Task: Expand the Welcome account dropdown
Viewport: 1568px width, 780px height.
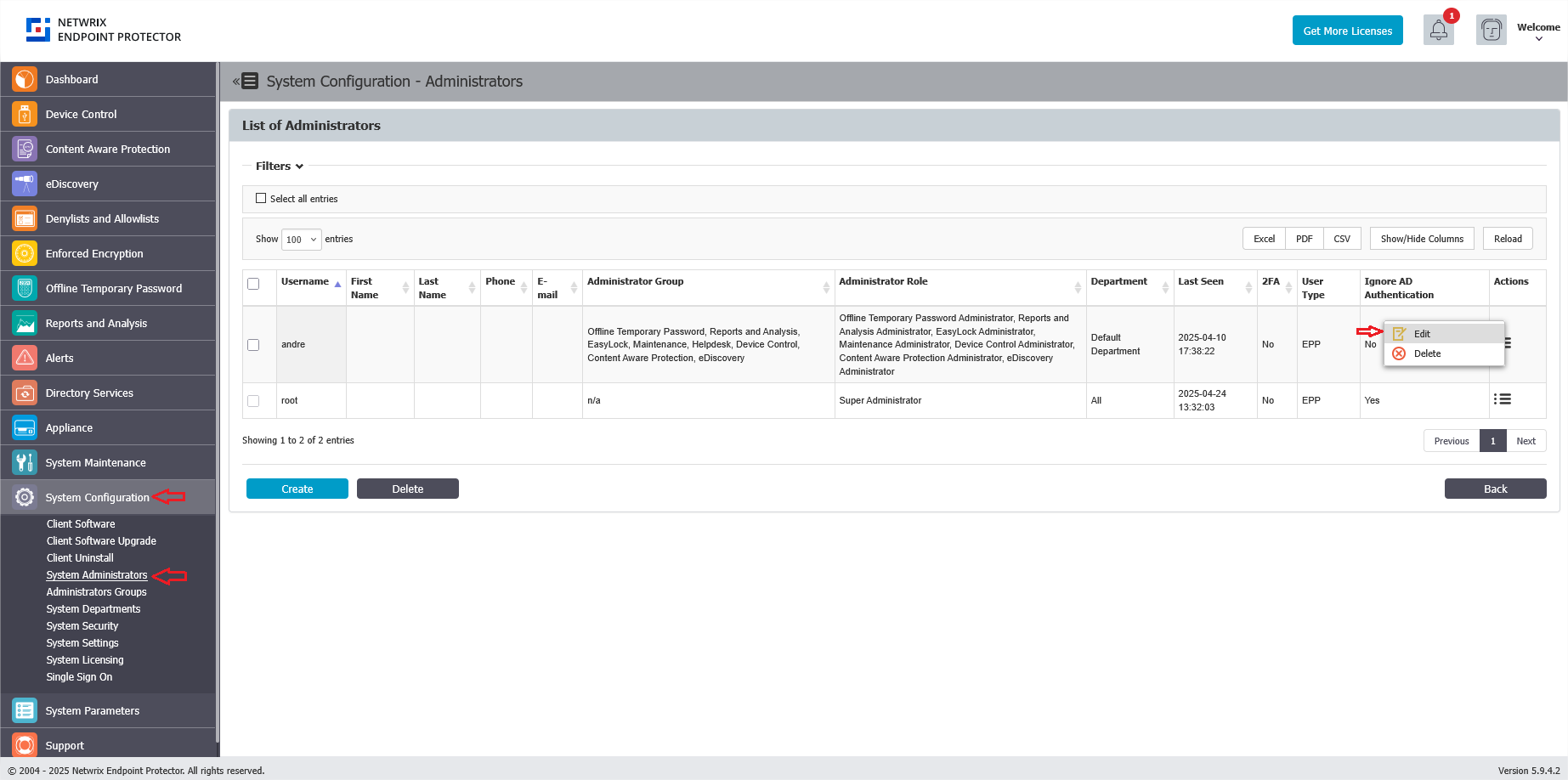Action: click(1537, 31)
